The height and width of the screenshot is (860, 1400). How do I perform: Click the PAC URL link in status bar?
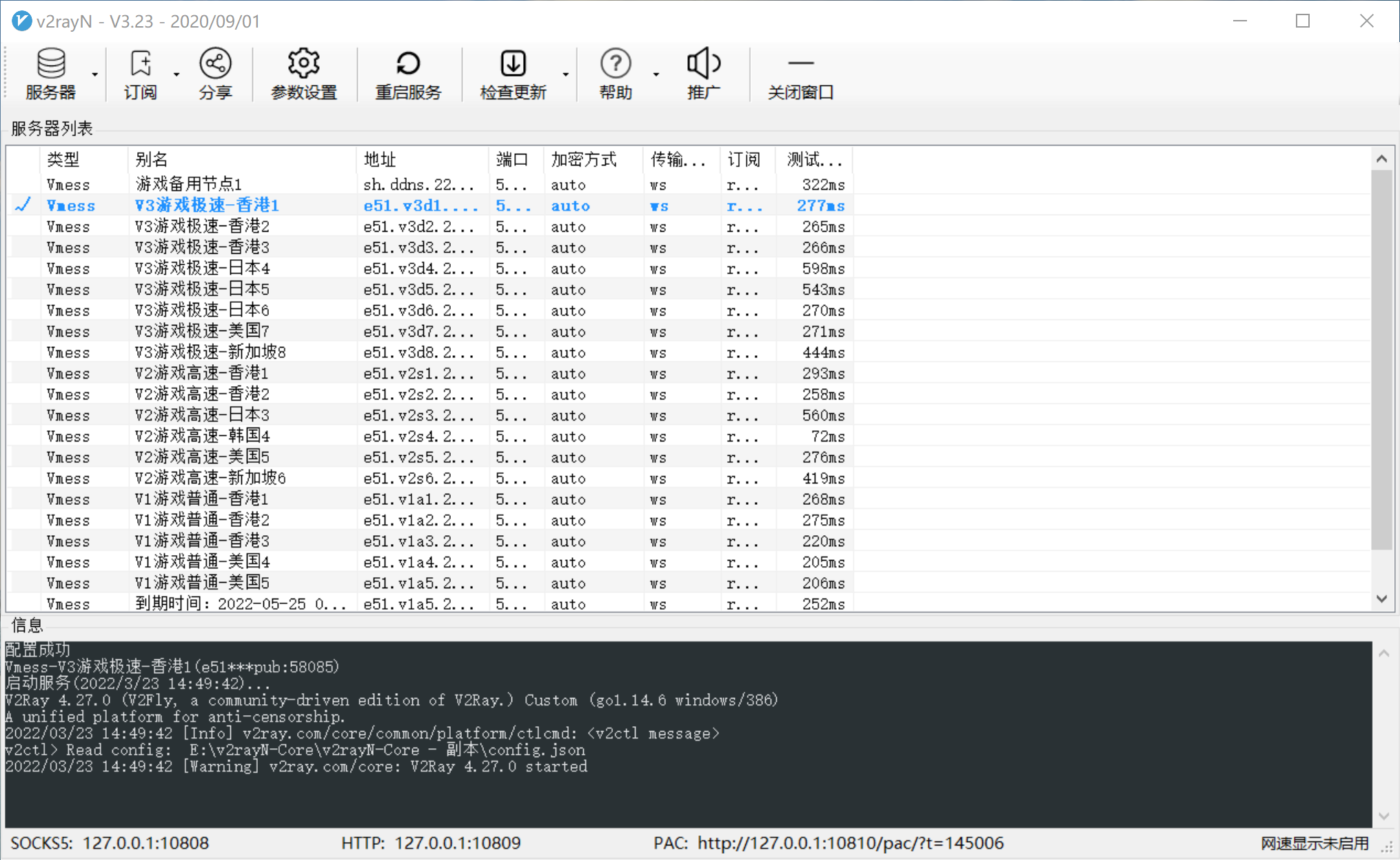pyautogui.click(x=851, y=843)
